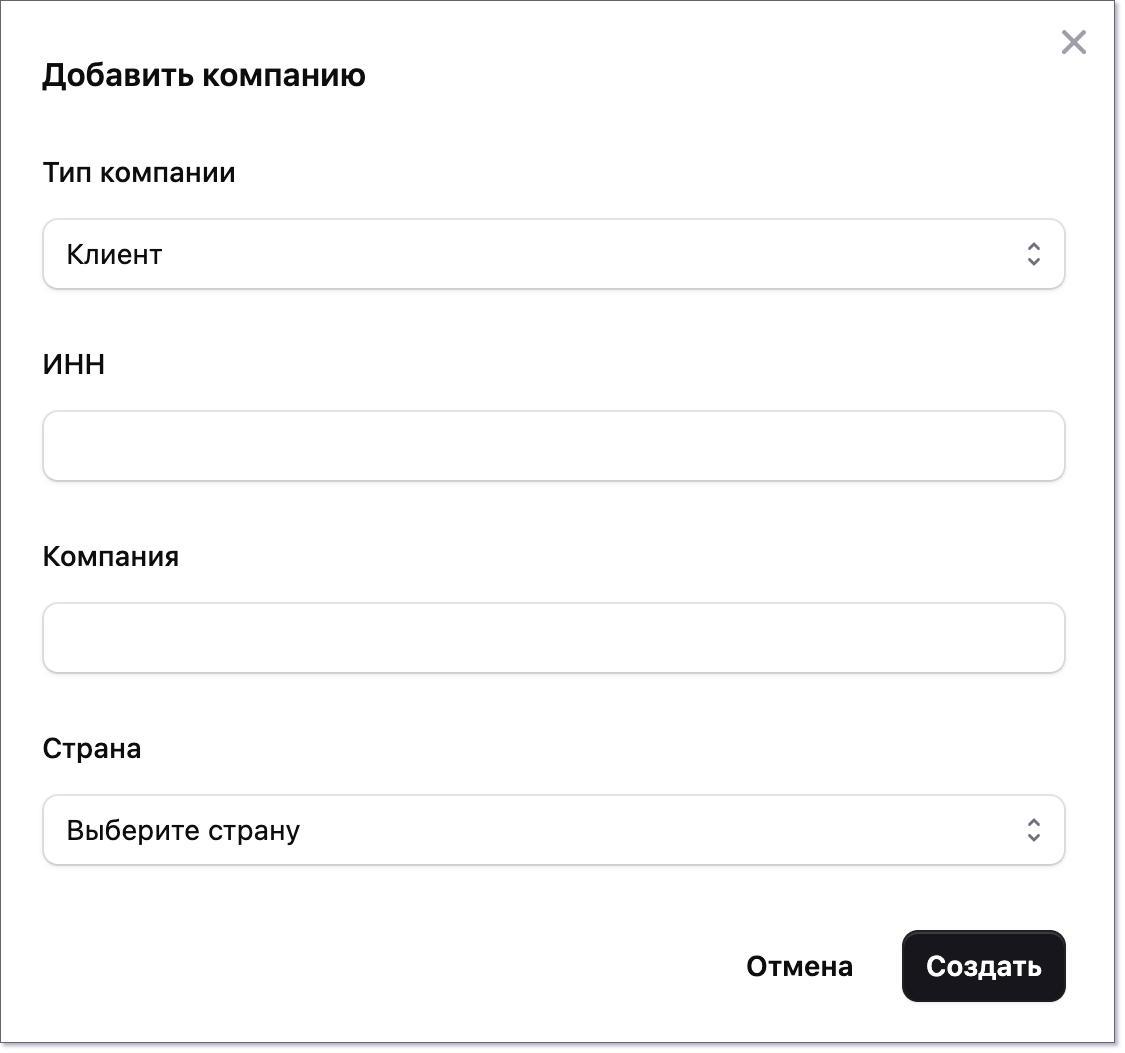1125x1053 pixels.
Task: Open the dropdown showing Клиент
Action: 554,254
